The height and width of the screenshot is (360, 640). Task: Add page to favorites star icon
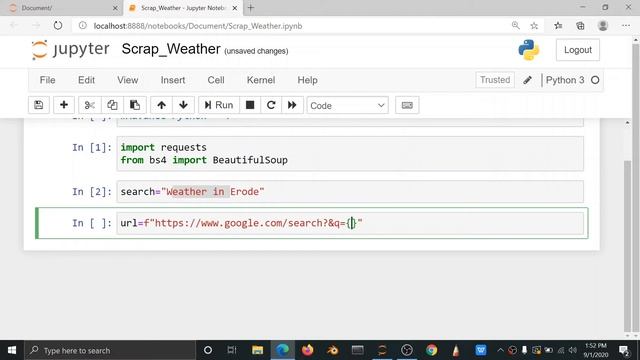tap(534, 26)
